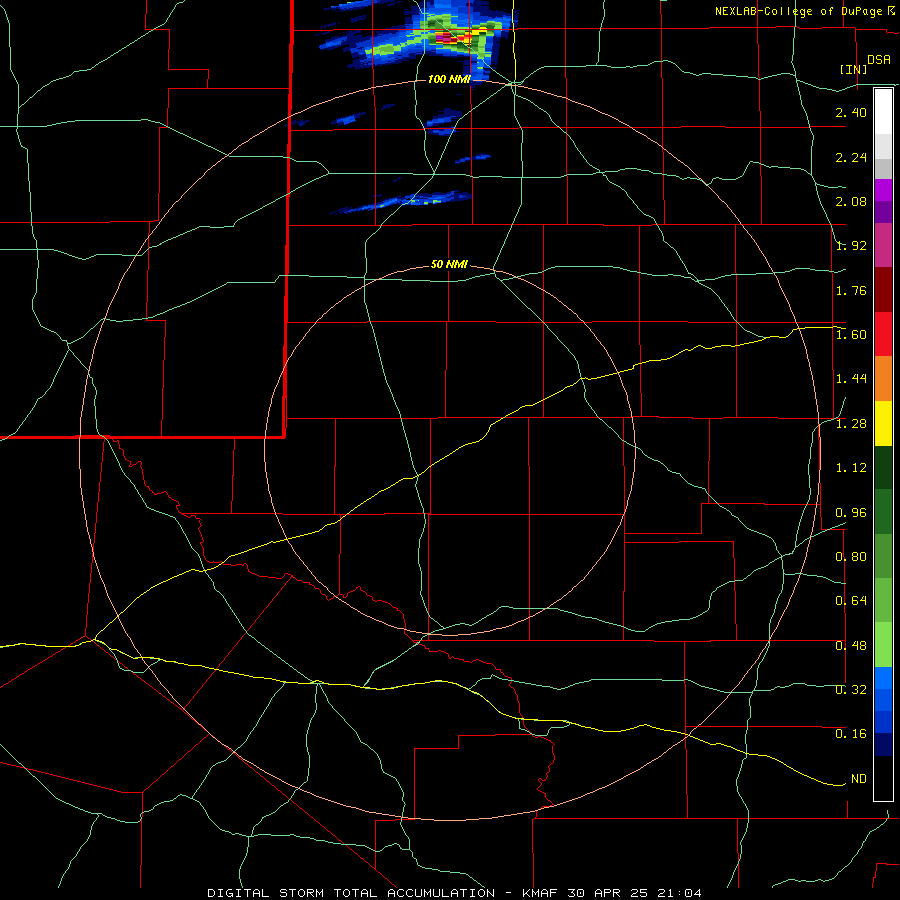Pick the dark red swatch beside 1.76
900x900 pixels.
pyautogui.click(x=883, y=290)
